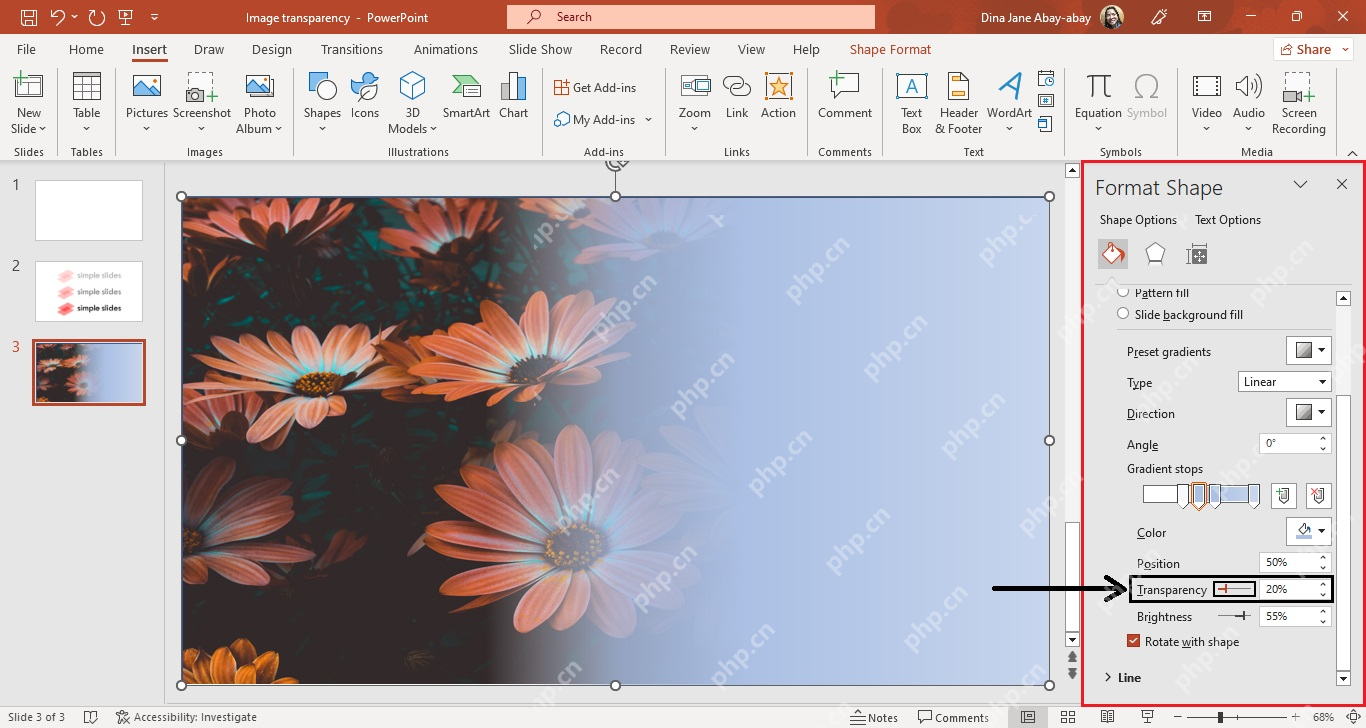
Task: Click the Add gradient stop icon
Action: [1284, 495]
